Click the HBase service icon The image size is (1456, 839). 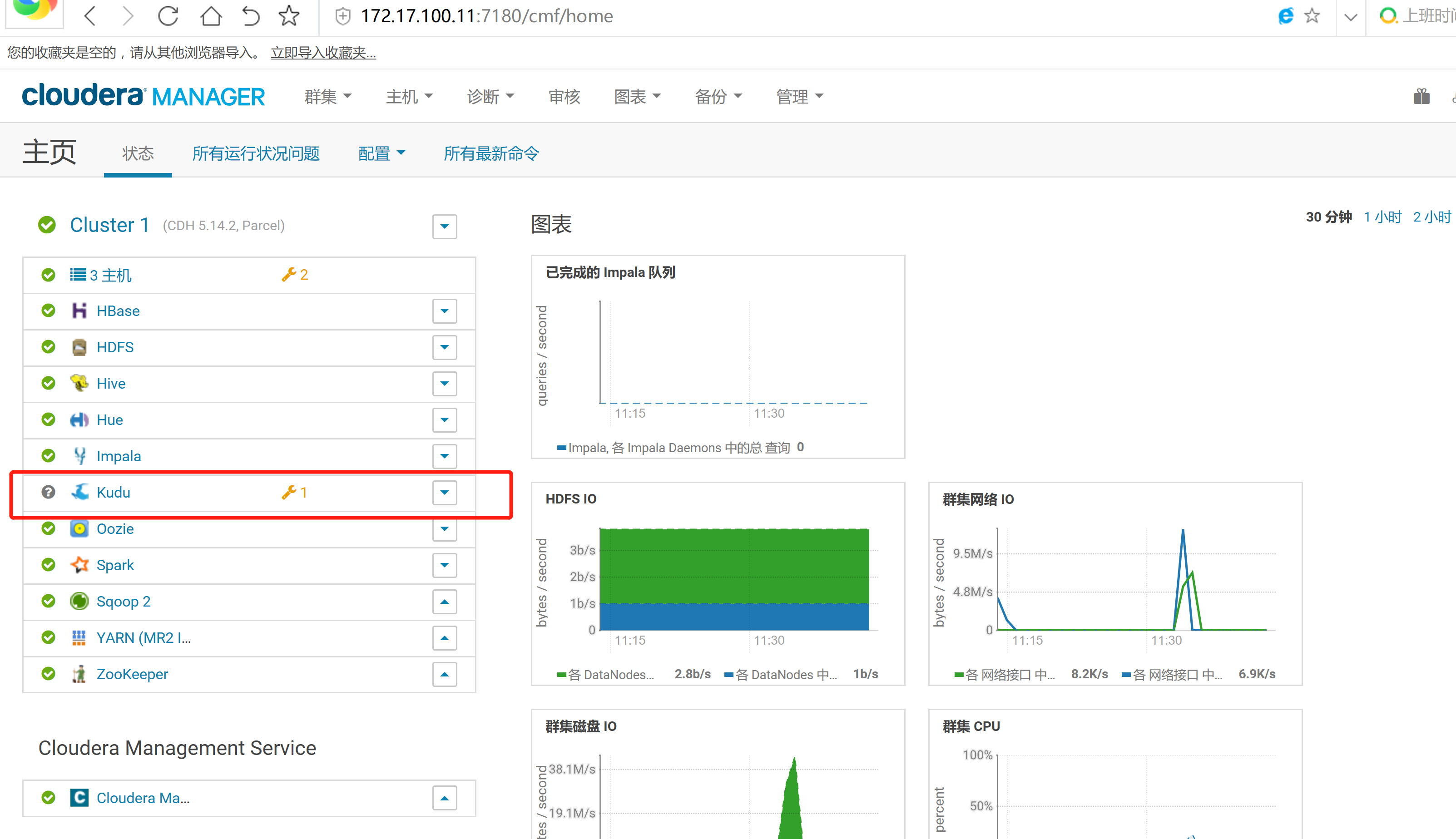(79, 311)
